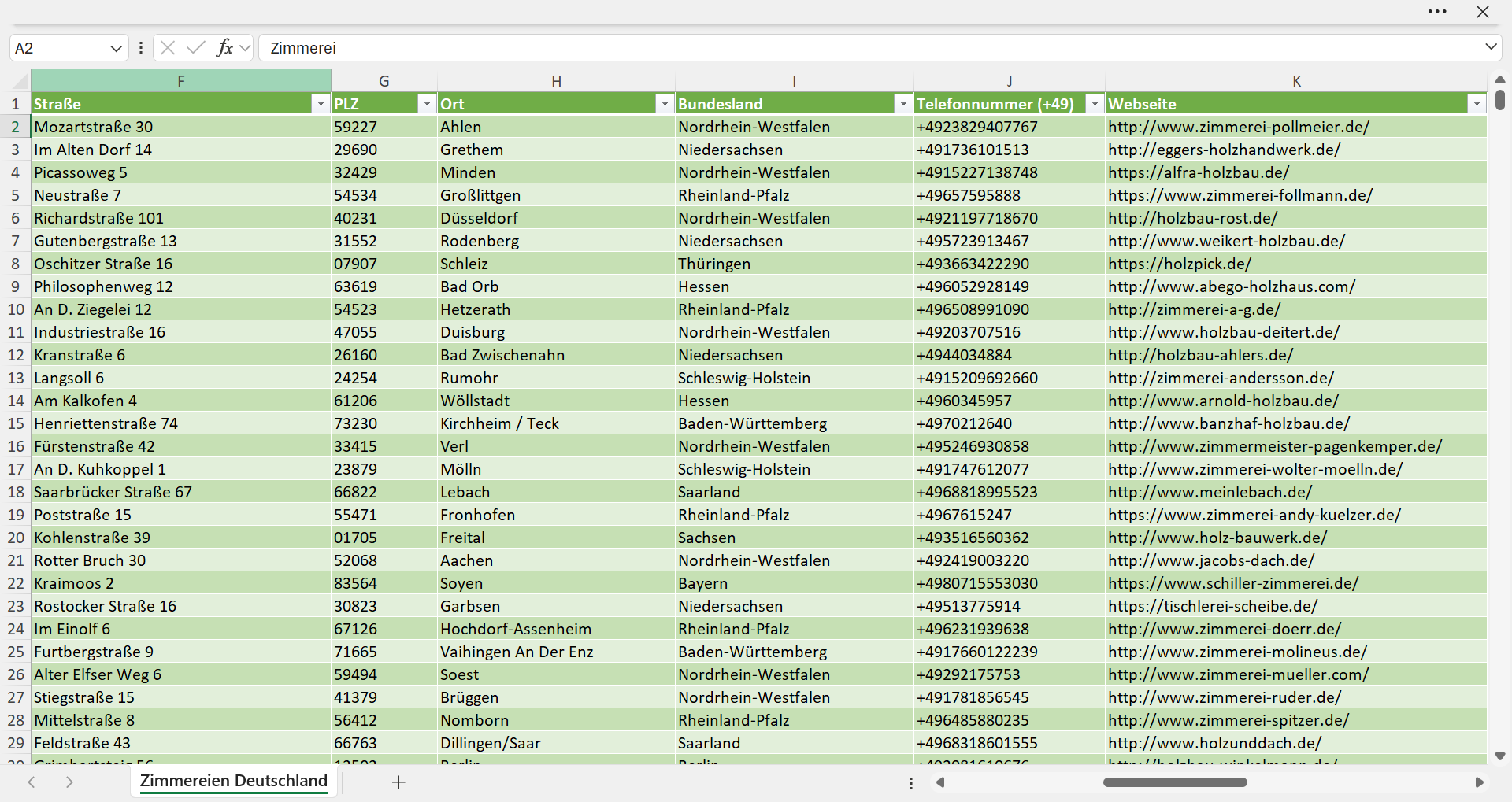1512x802 pixels.
Task: Click the name box drag handle dots
Action: [x=141, y=48]
